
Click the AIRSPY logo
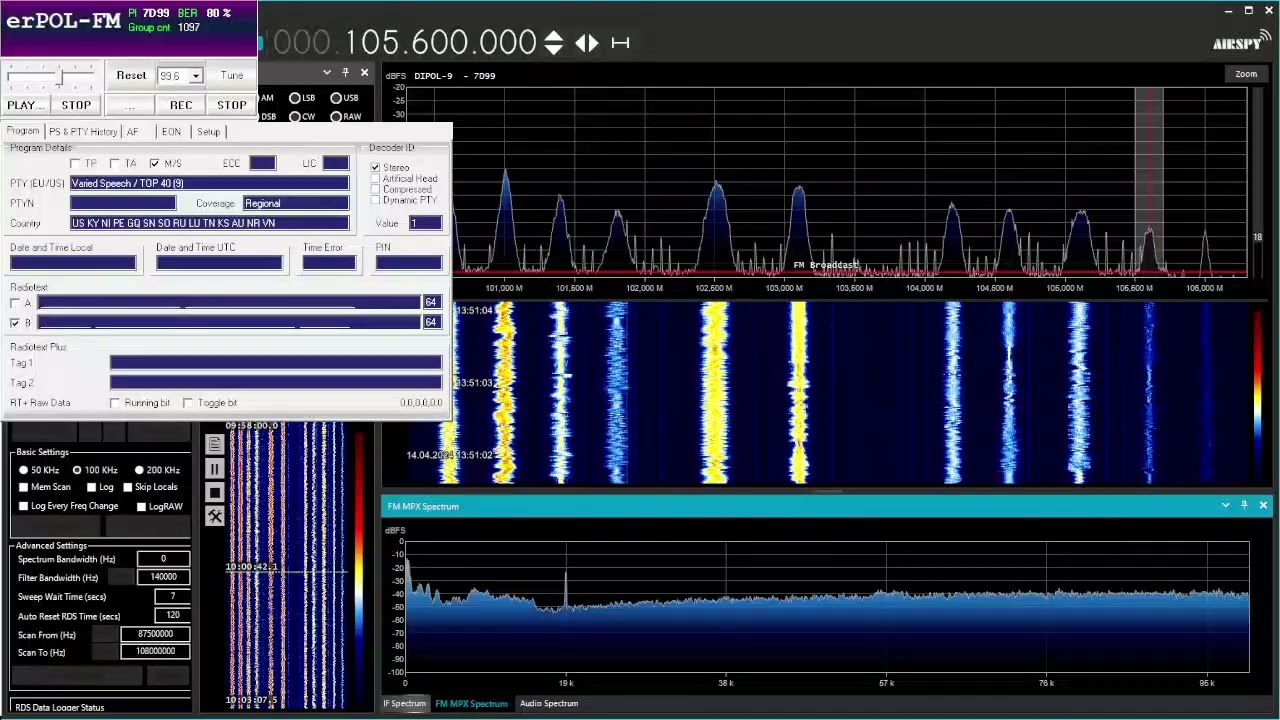click(1241, 42)
